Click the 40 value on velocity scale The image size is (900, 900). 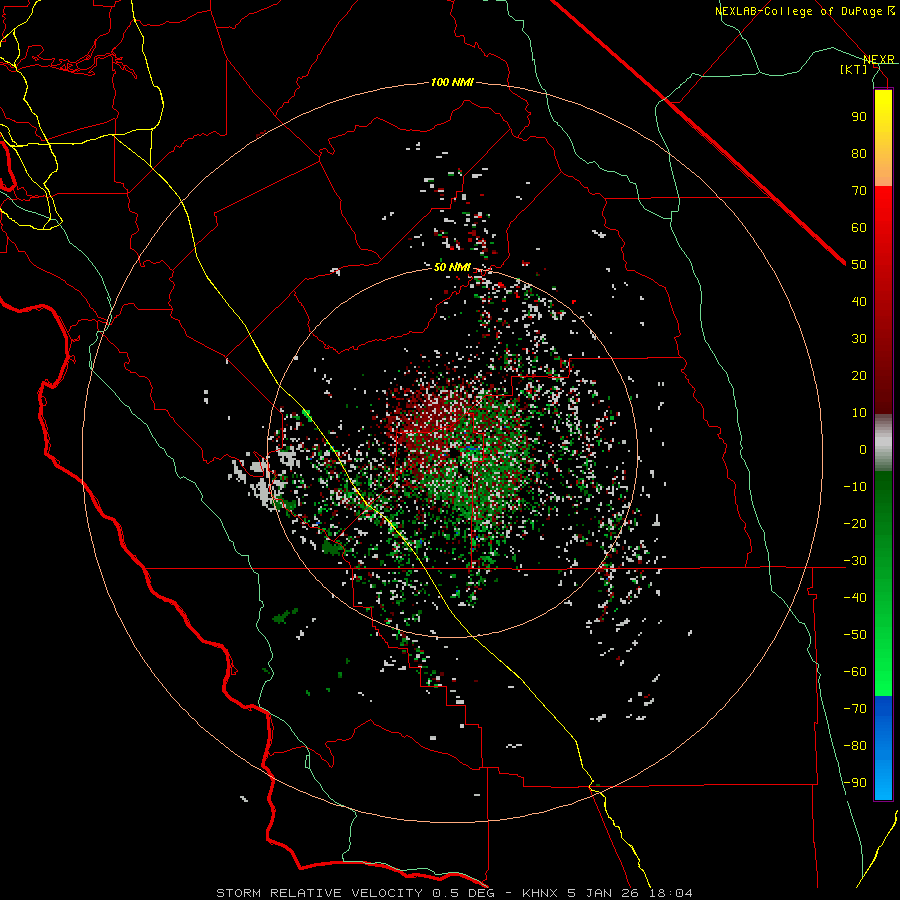tap(859, 302)
